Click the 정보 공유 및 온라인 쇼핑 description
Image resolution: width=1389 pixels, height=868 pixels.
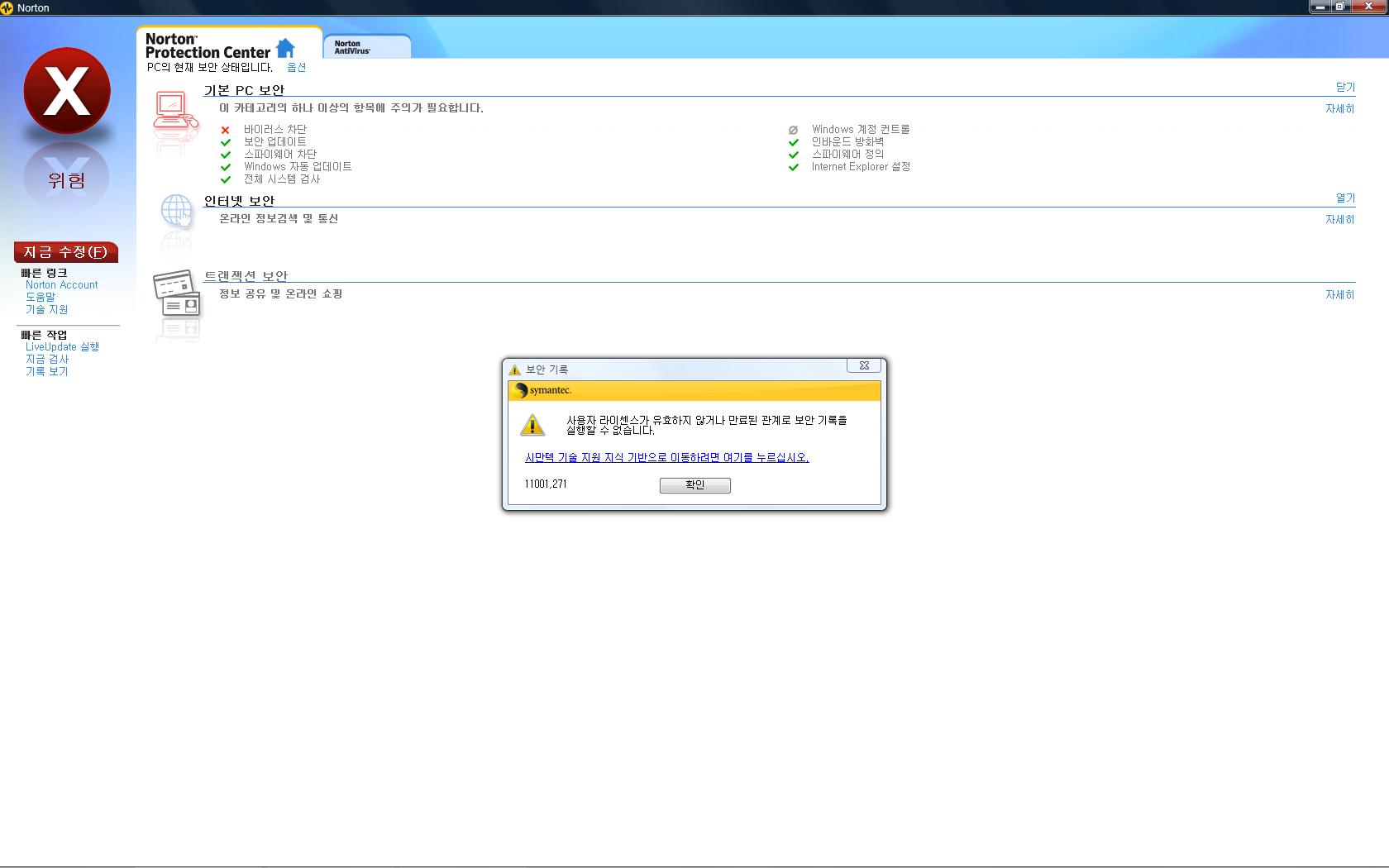281,294
